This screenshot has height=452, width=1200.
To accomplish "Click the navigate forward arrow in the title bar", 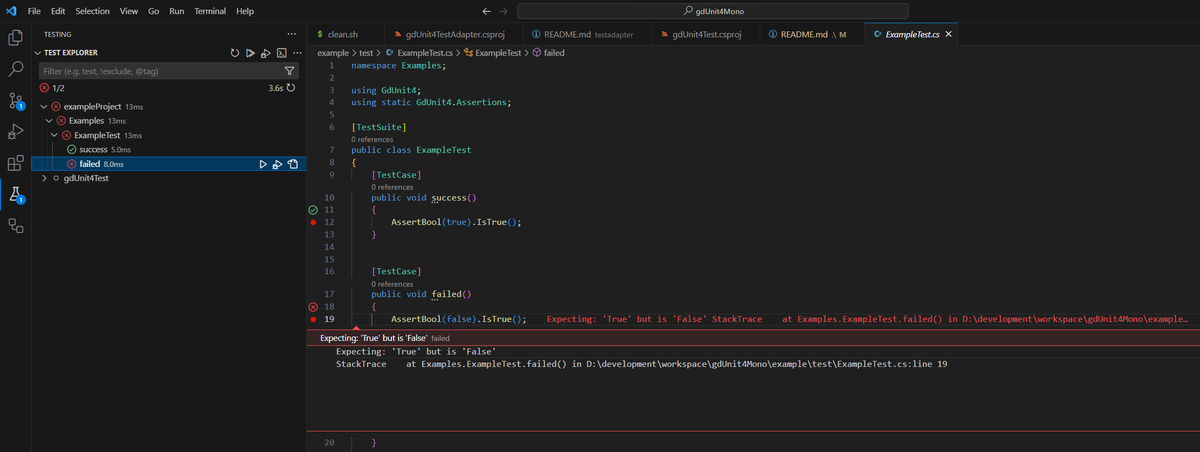I will click(503, 10).
